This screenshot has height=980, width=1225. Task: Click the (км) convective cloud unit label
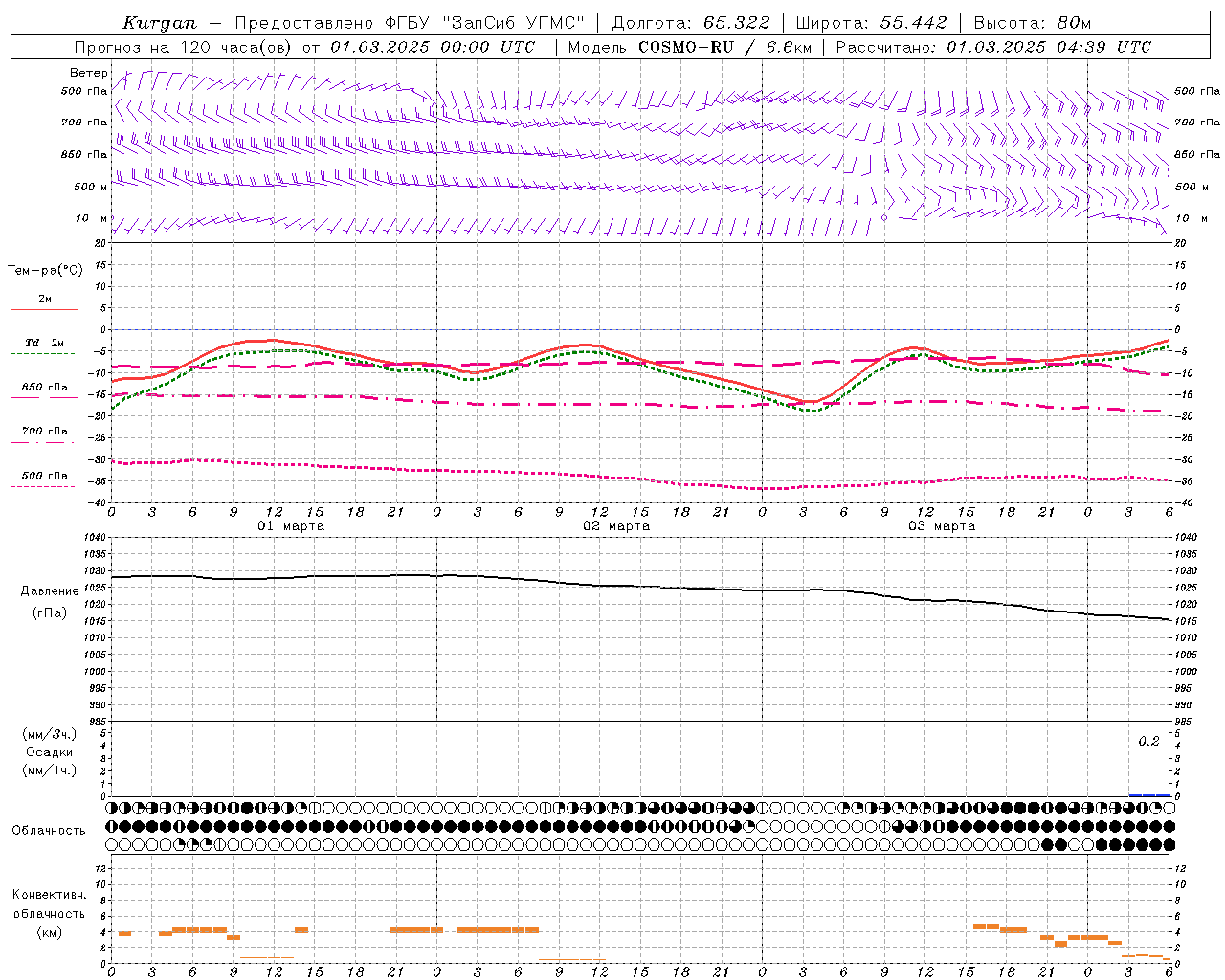tap(50, 933)
